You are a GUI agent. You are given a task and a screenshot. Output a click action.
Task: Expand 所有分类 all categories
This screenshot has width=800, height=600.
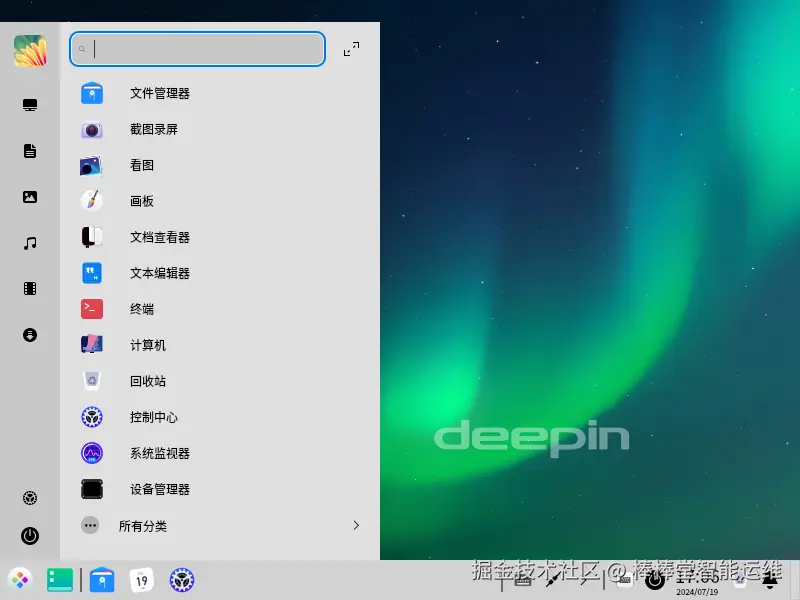(219, 526)
